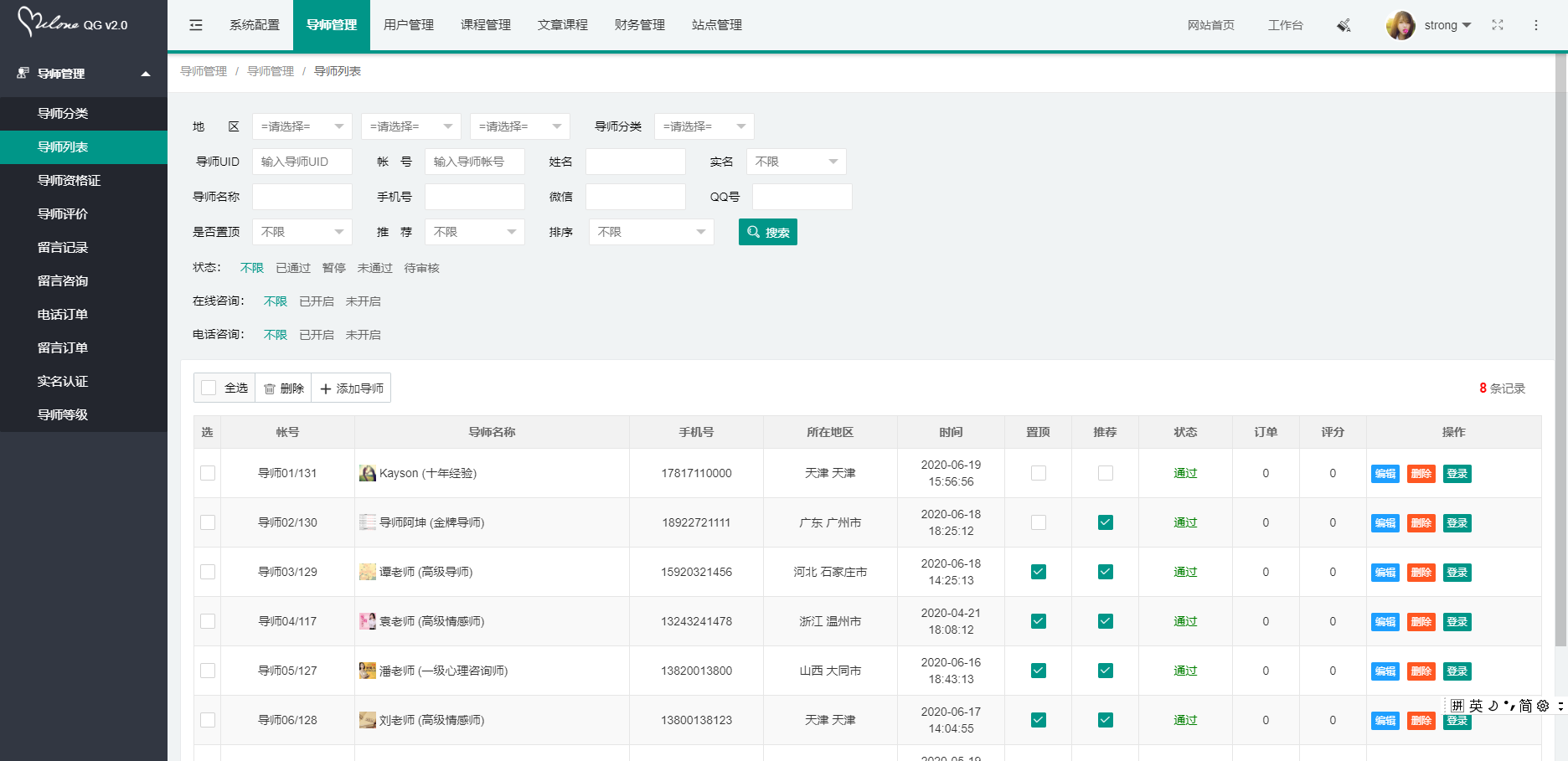The width and height of the screenshot is (1568, 761).
Task: Open 电话订单 in the sidebar
Action: coord(84,315)
